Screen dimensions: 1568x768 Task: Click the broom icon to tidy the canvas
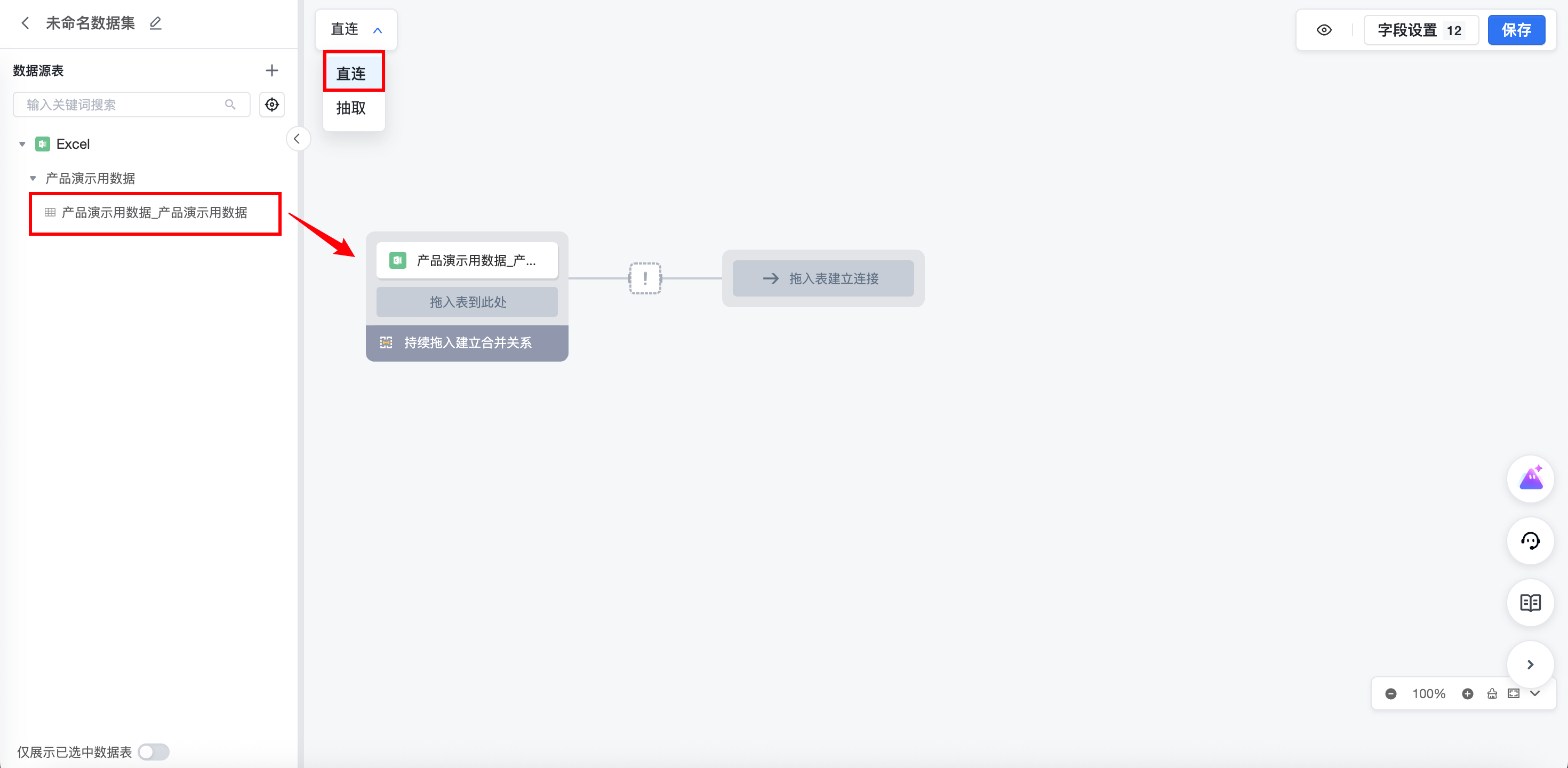(1492, 694)
